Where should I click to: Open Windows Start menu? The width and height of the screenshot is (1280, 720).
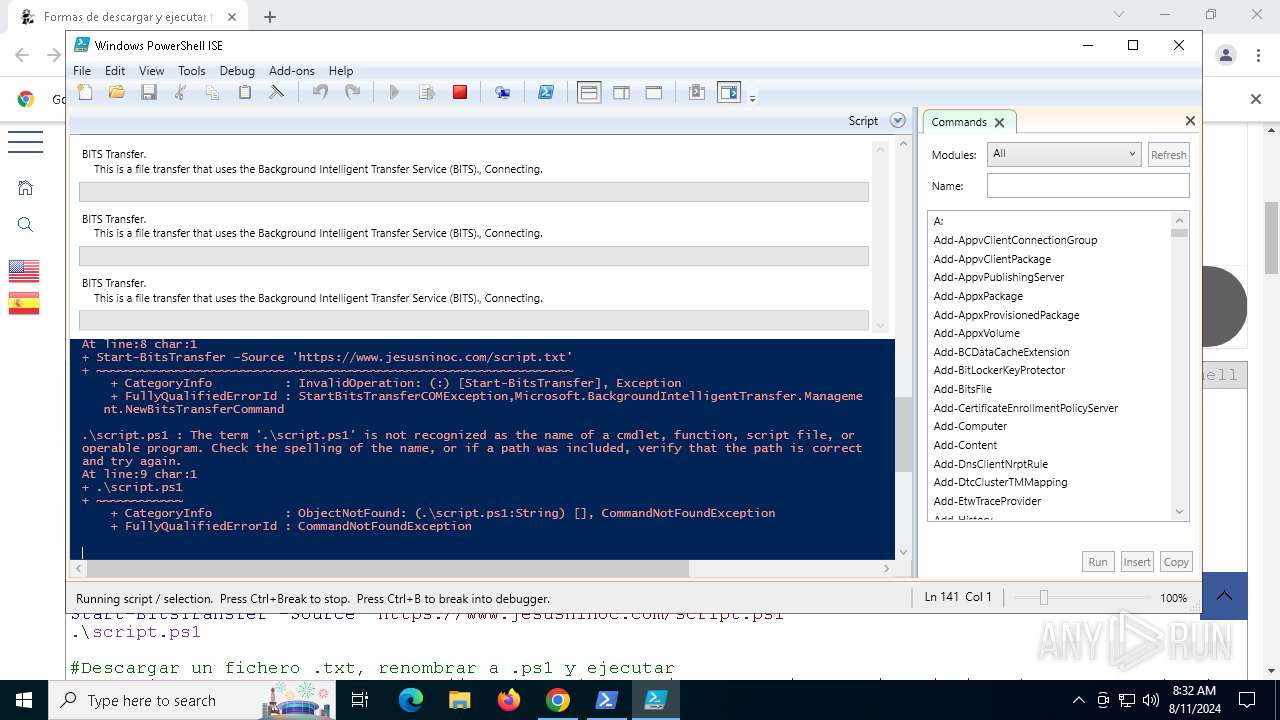coord(24,700)
